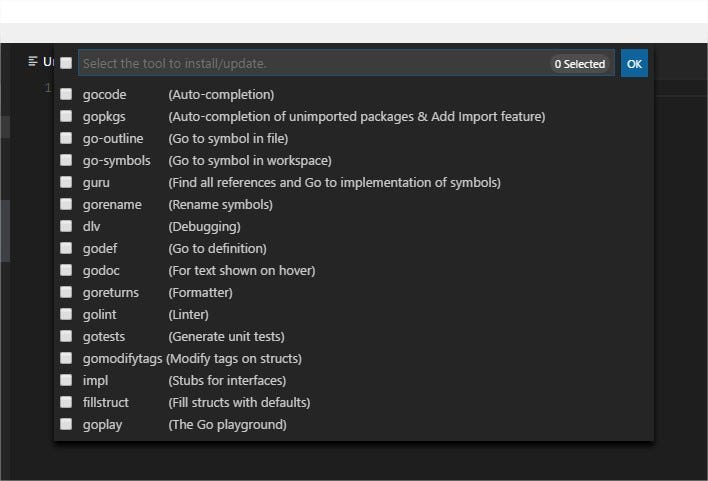Click the 'gocode' tool name

(x=104, y=95)
